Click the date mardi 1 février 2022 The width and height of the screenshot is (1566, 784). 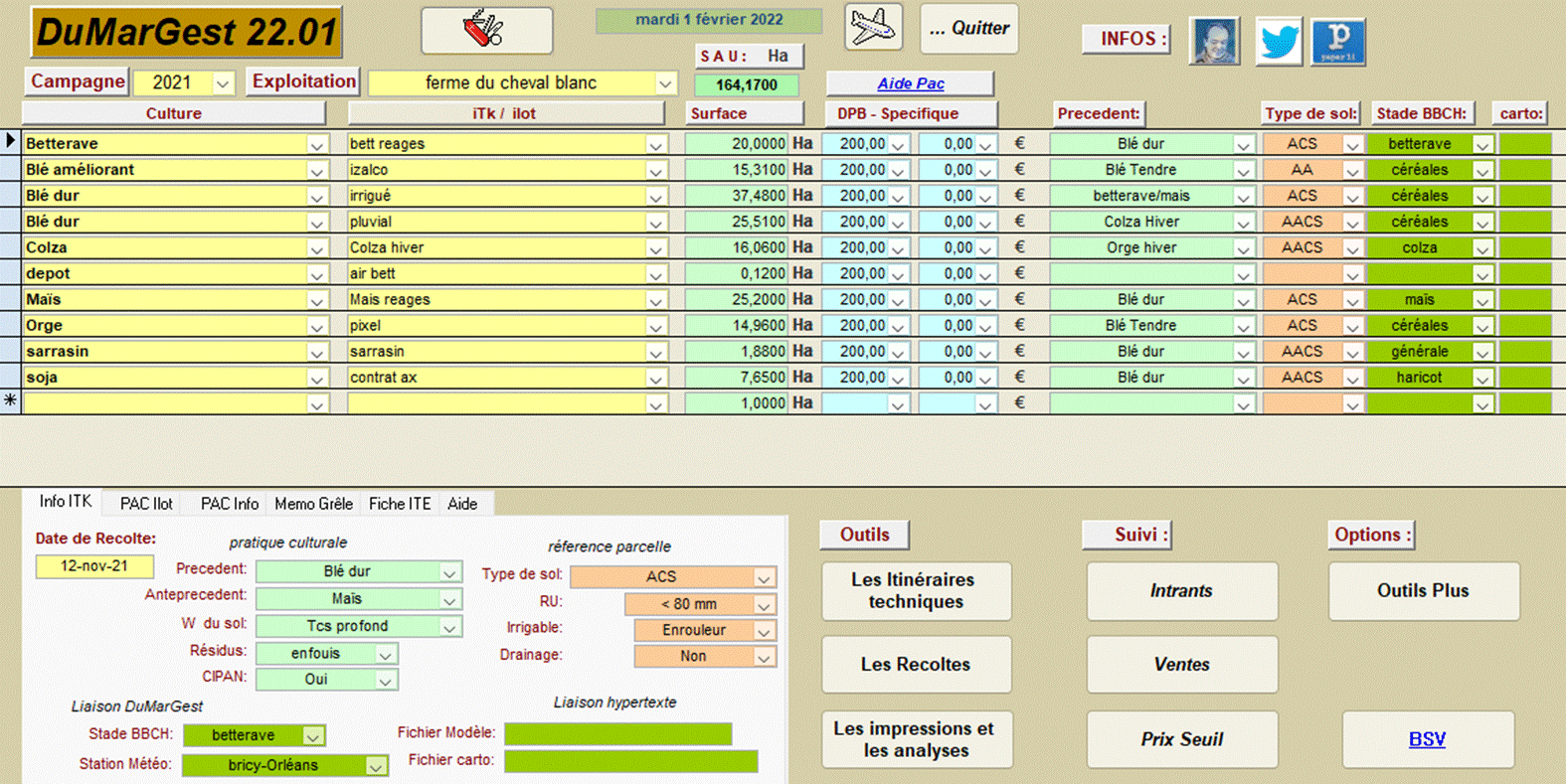point(709,20)
